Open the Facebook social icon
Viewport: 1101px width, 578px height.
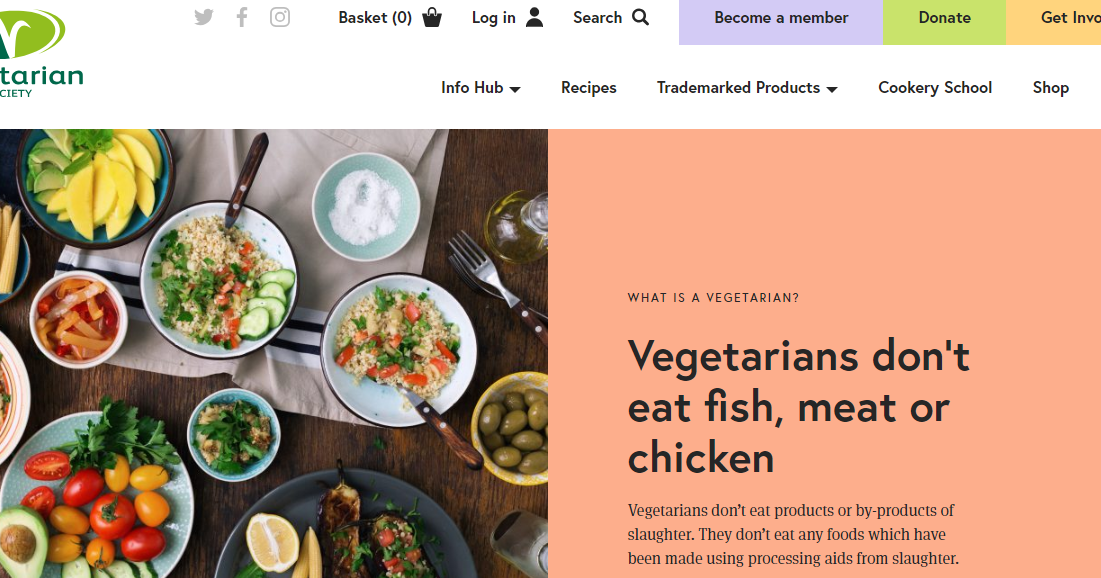(241, 16)
